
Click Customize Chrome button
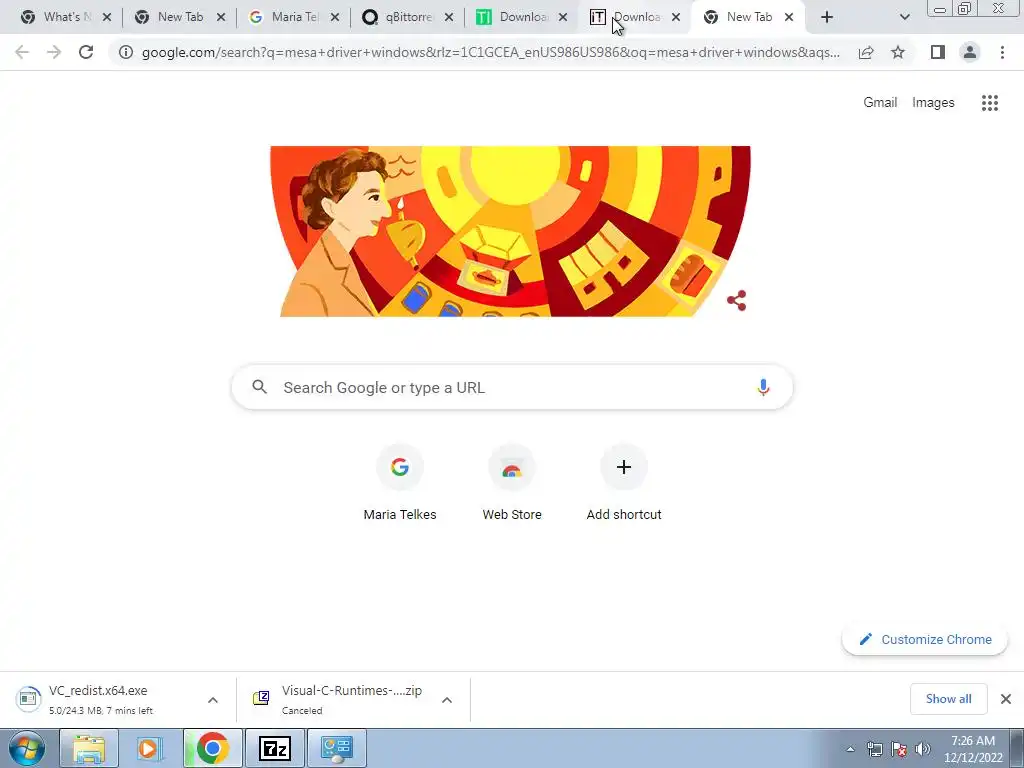pyautogui.click(x=925, y=639)
